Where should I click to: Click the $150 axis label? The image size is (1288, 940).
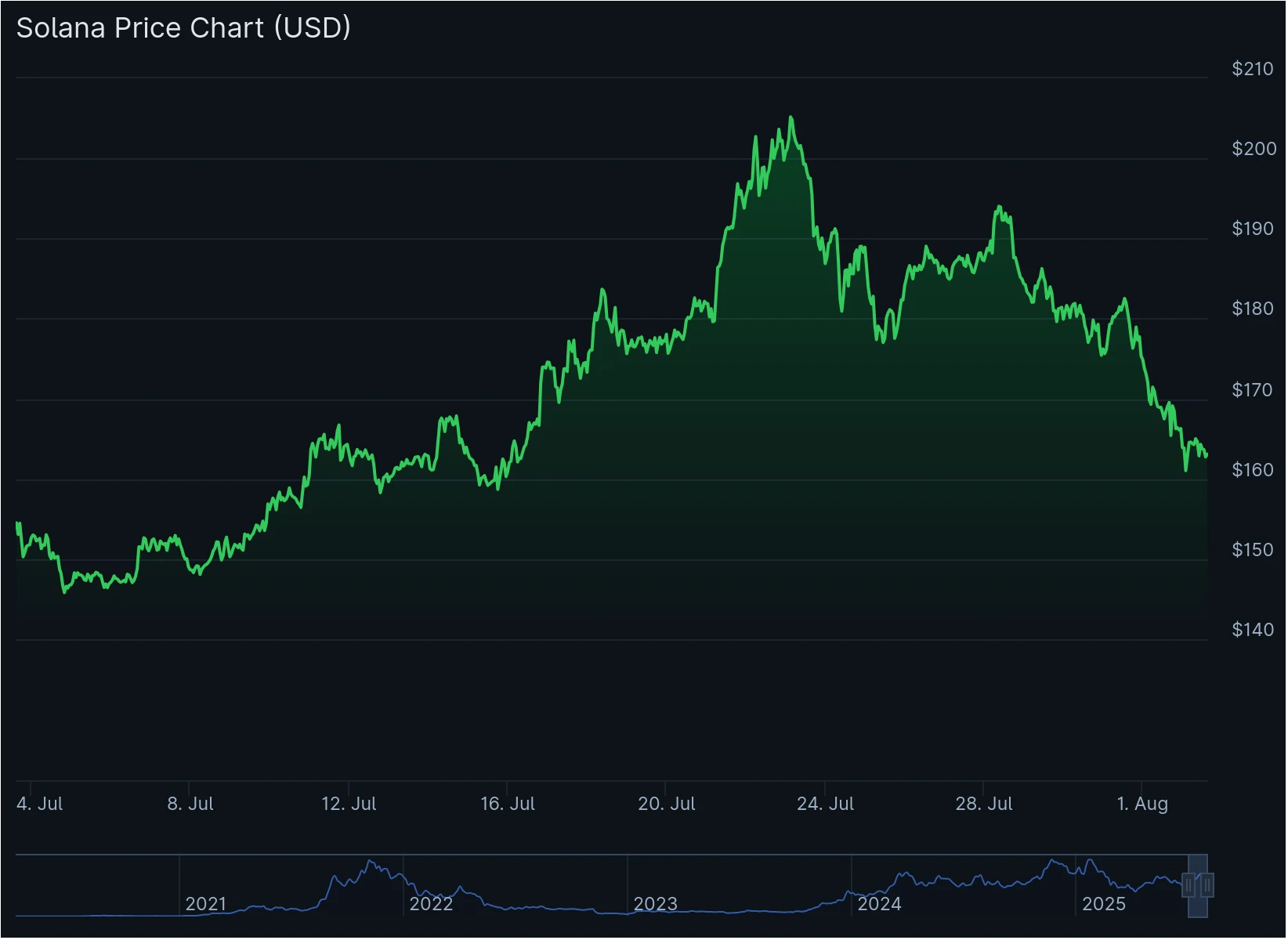[1252, 550]
